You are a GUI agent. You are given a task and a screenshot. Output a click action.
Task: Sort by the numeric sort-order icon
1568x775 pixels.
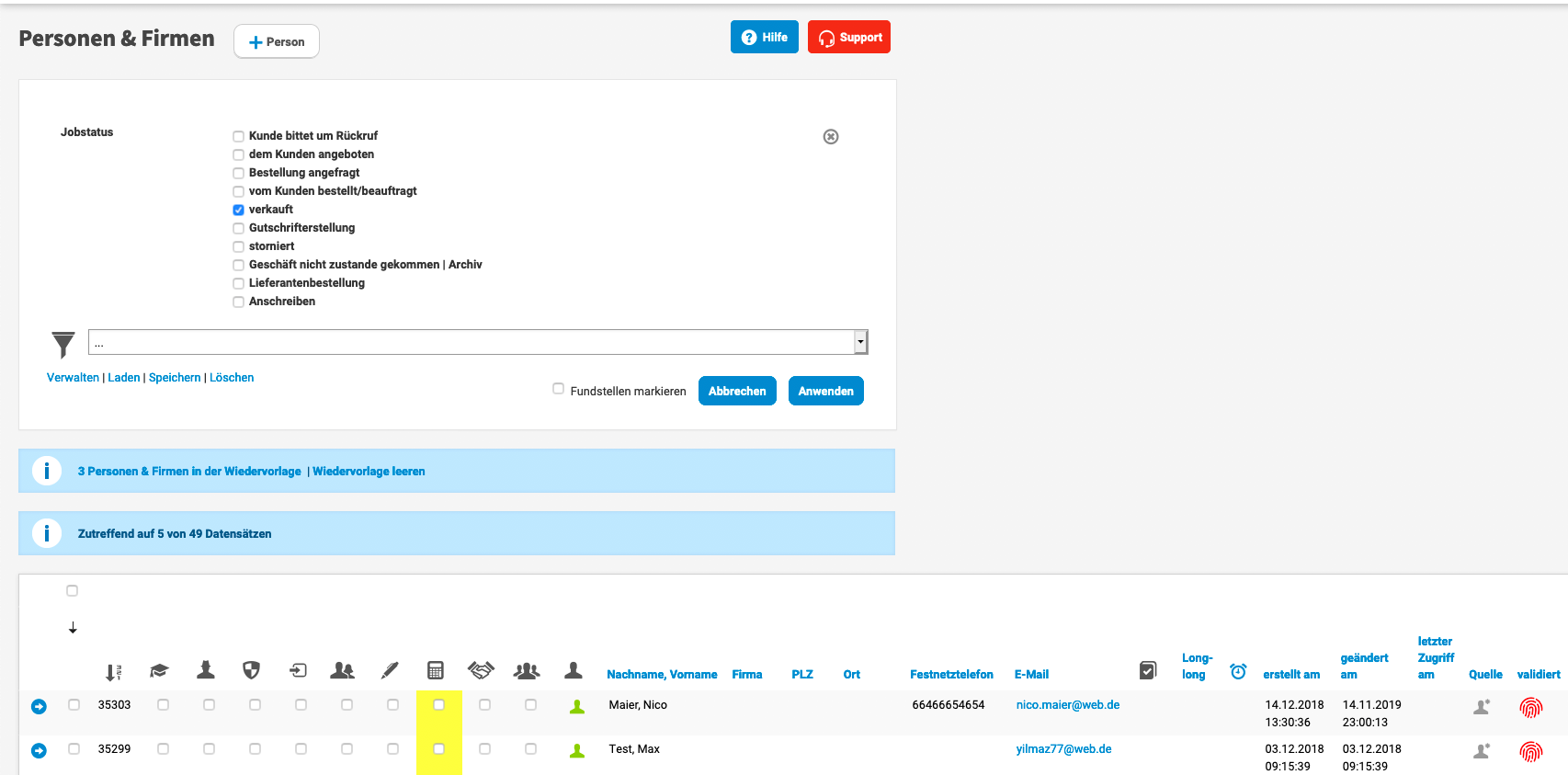[x=113, y=672]
